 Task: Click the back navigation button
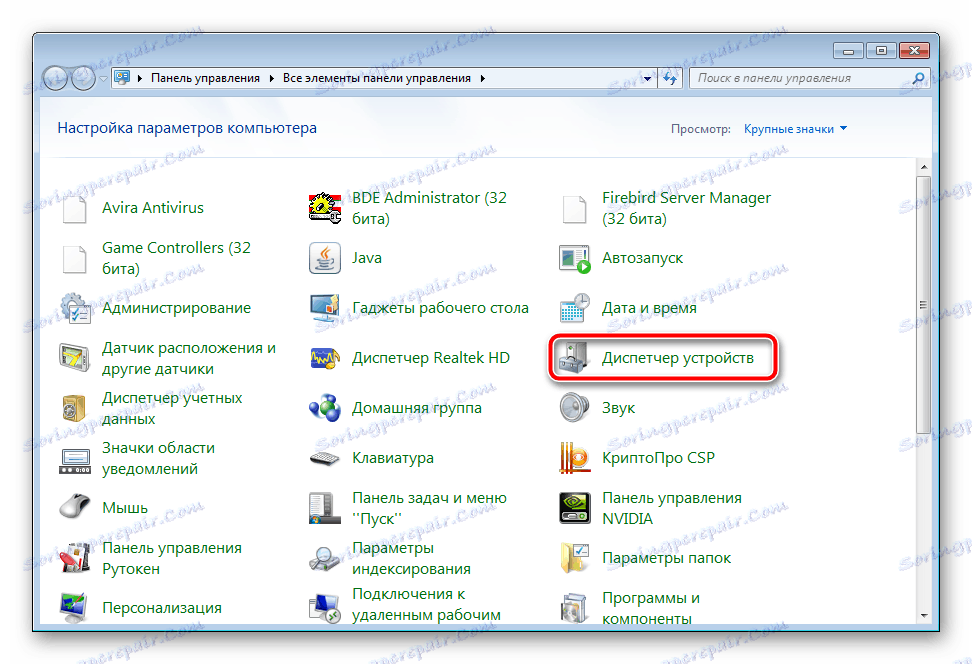(57, 78)
